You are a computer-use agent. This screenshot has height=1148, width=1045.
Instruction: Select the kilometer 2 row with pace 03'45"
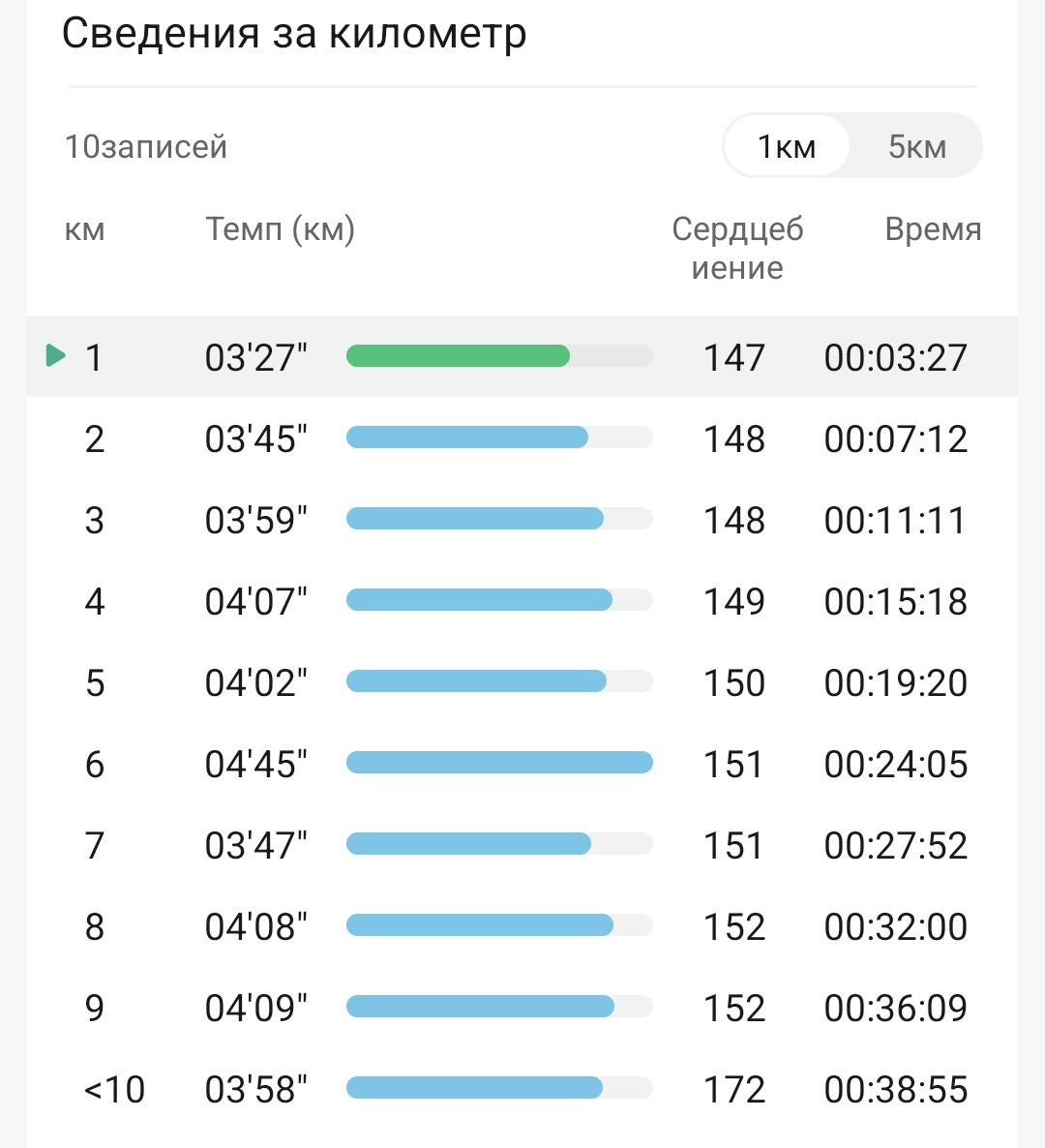tap(522, 438)
